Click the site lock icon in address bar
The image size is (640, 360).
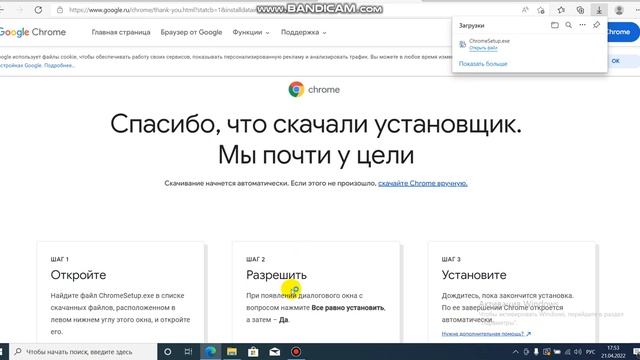[60, 10]
